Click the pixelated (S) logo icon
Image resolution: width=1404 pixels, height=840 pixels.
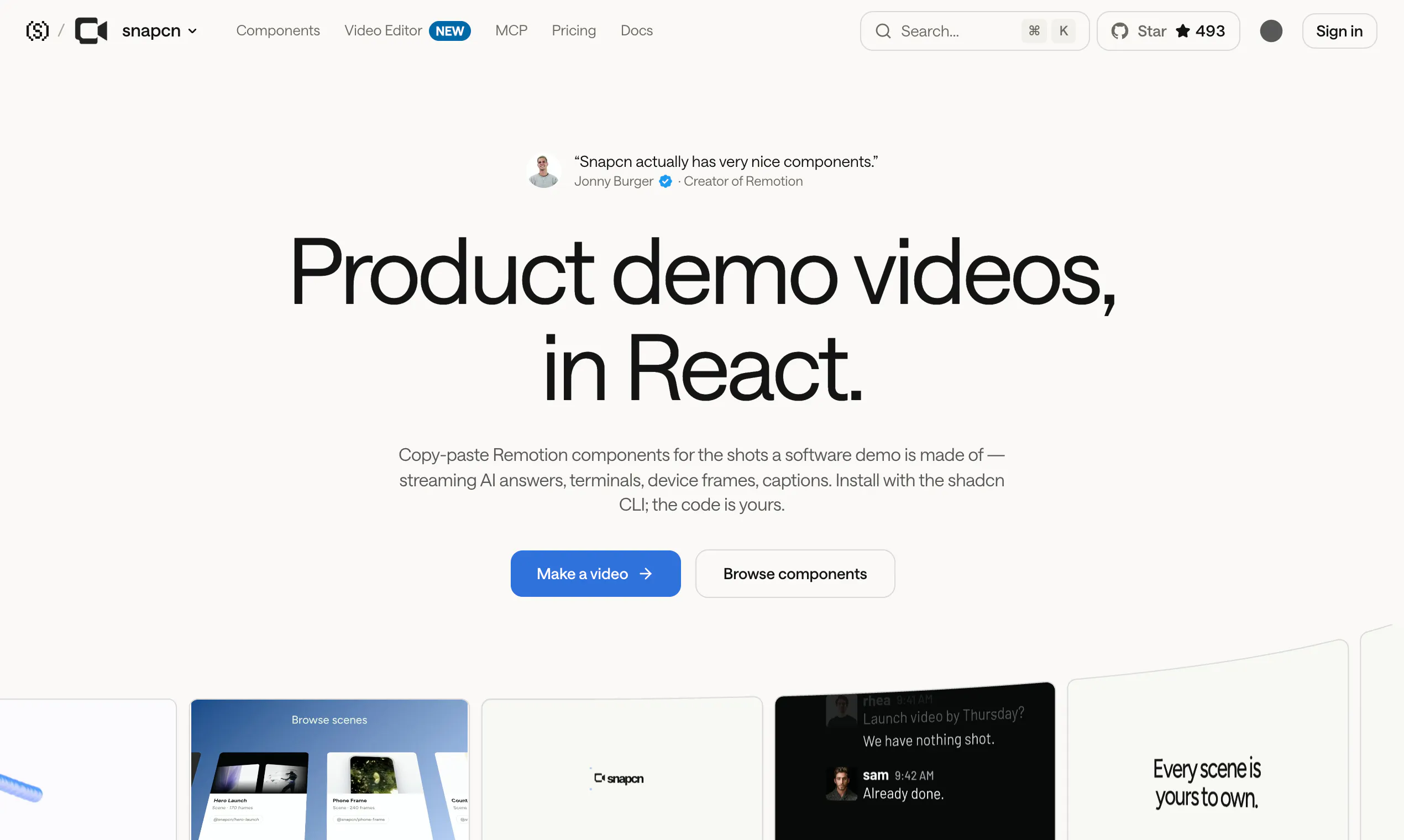(38, 30)
